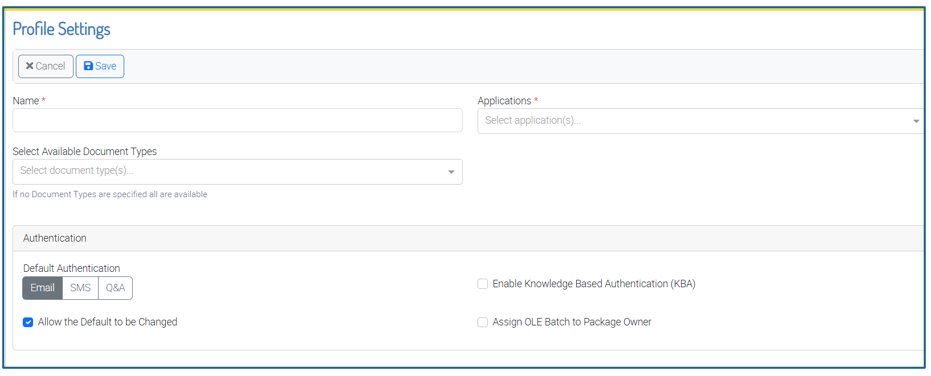931x376 pixels.
Task: Click the Applications dropdown arrow
Action: [x=916, y=121]
